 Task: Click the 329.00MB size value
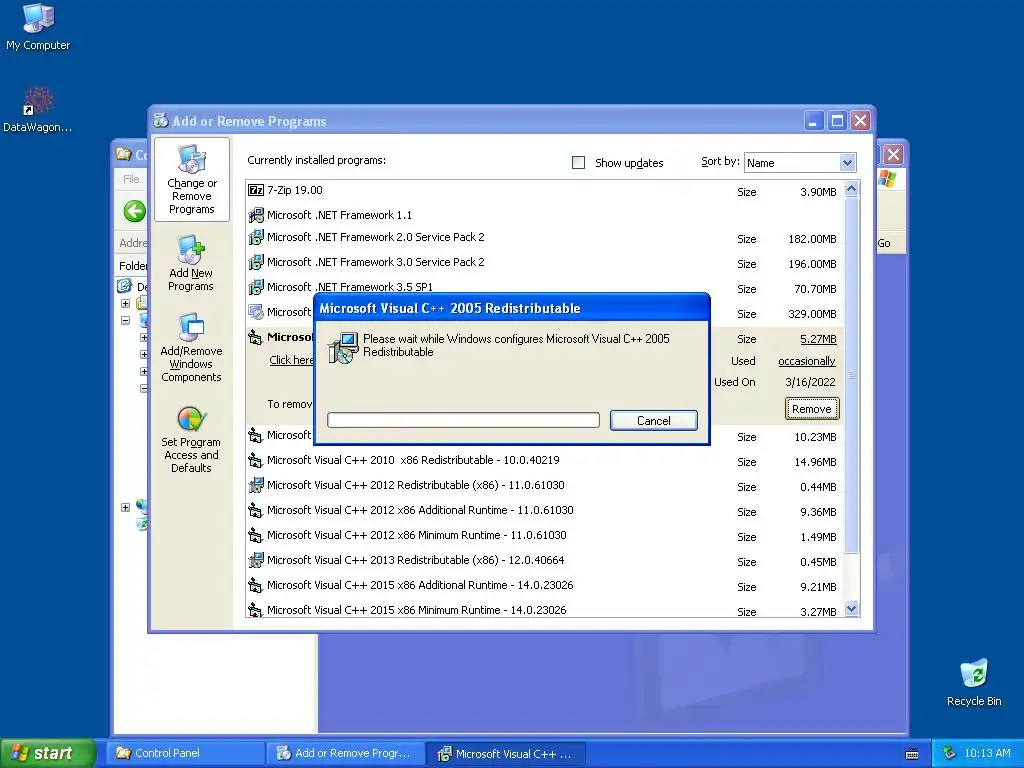[x=812, y=314]
